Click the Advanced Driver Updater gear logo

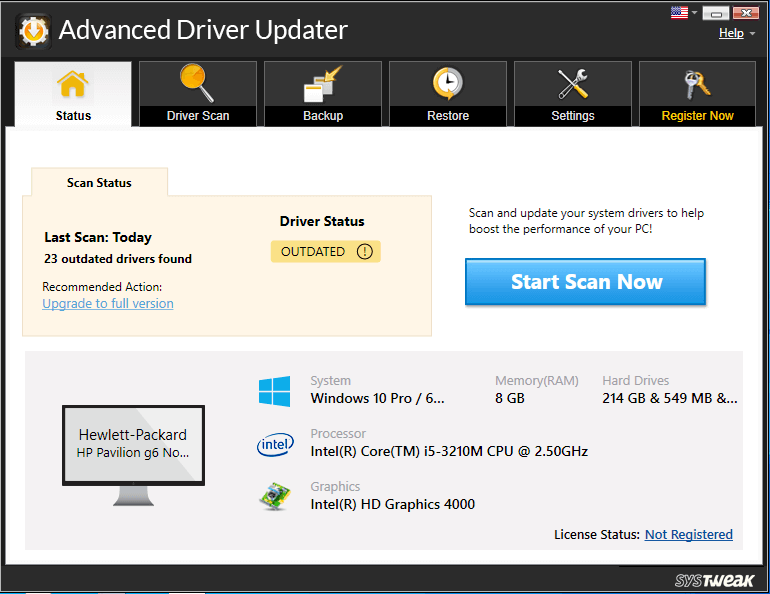pyautogui.click(x=33, y=31)
